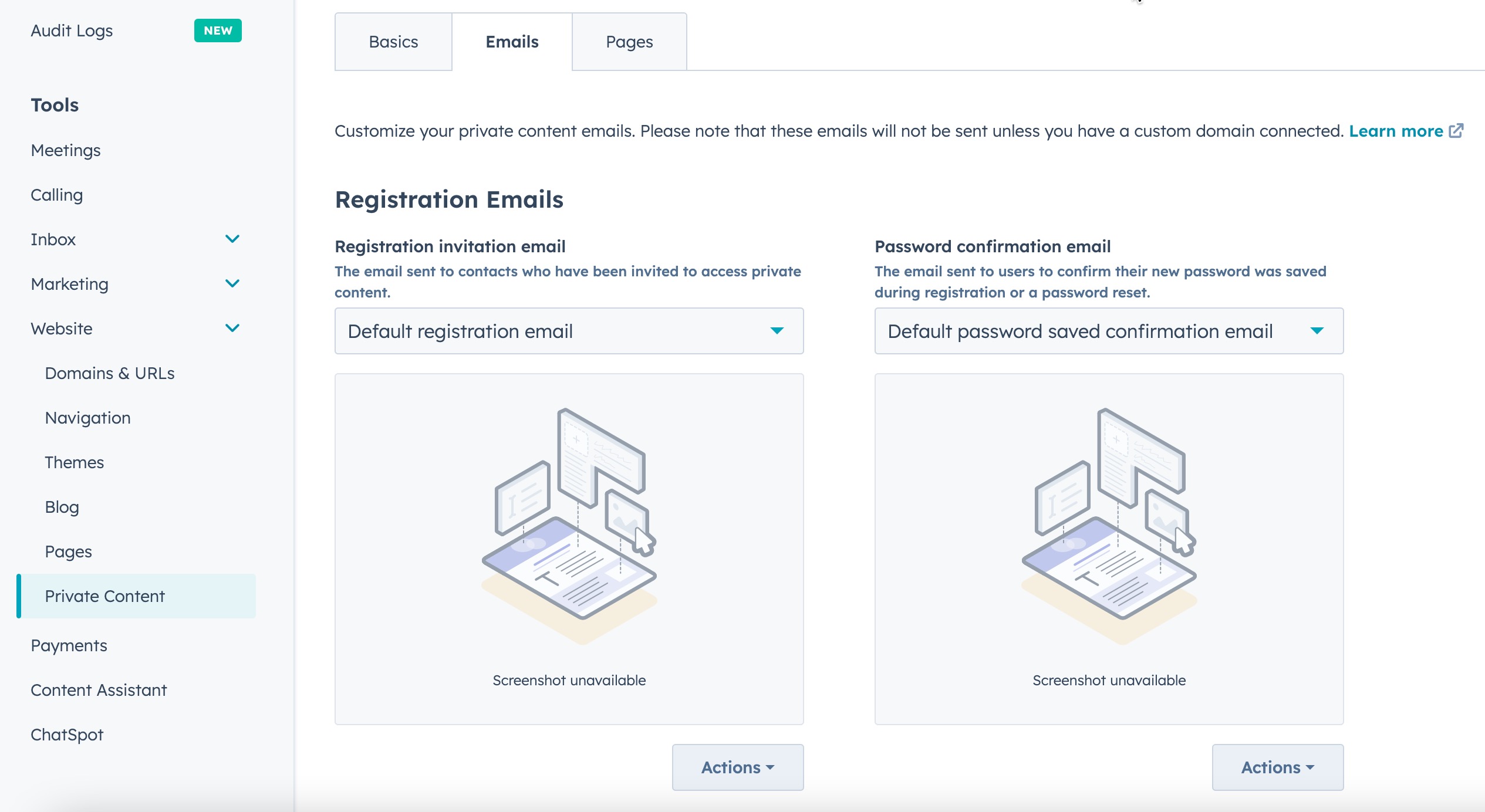Click the Learn more external link icon
The width and height of the screenshot is (1485, 812).
click(x=1456, y=131)
